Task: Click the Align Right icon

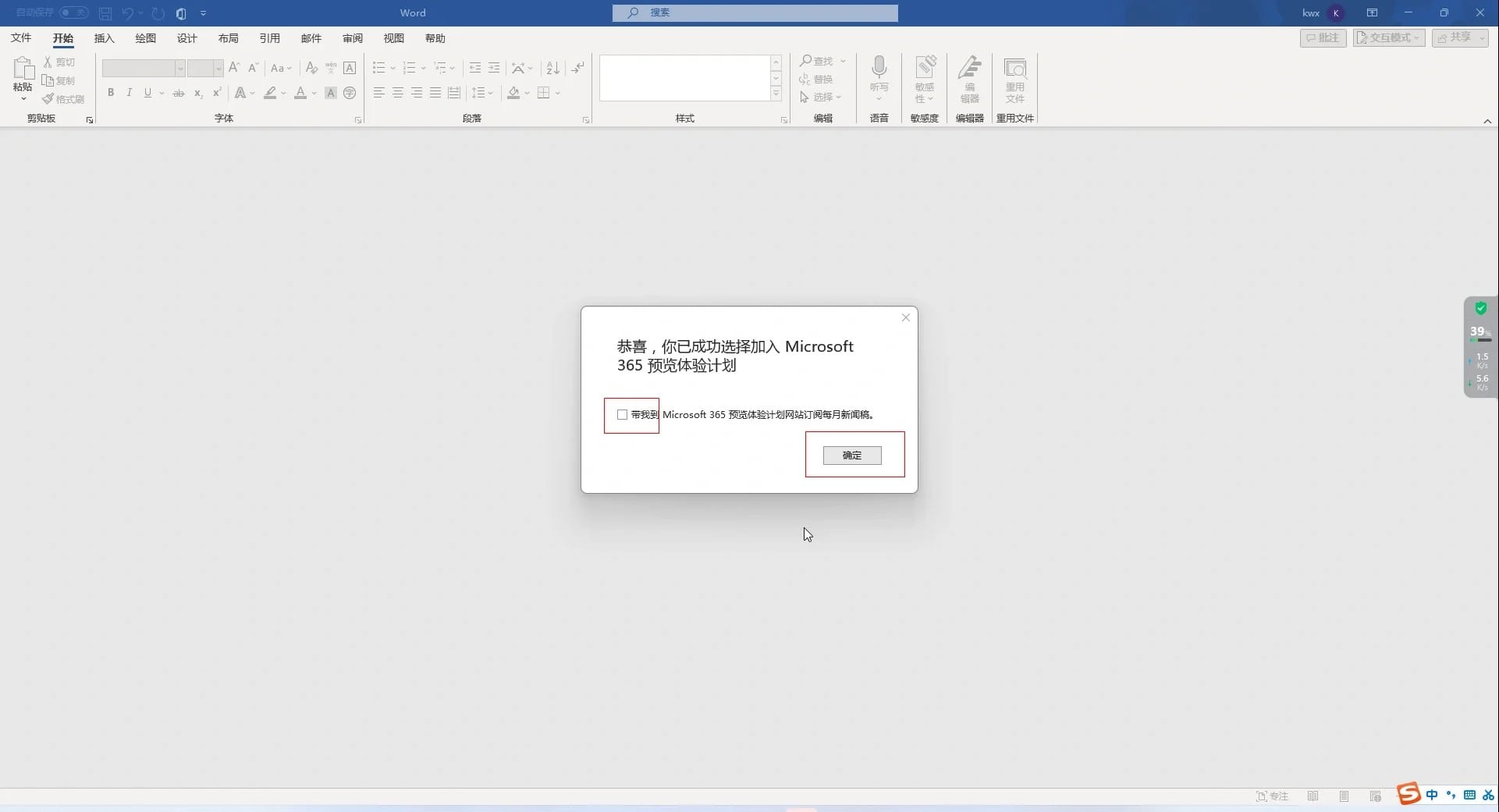Action: click(x=417, y=93)
